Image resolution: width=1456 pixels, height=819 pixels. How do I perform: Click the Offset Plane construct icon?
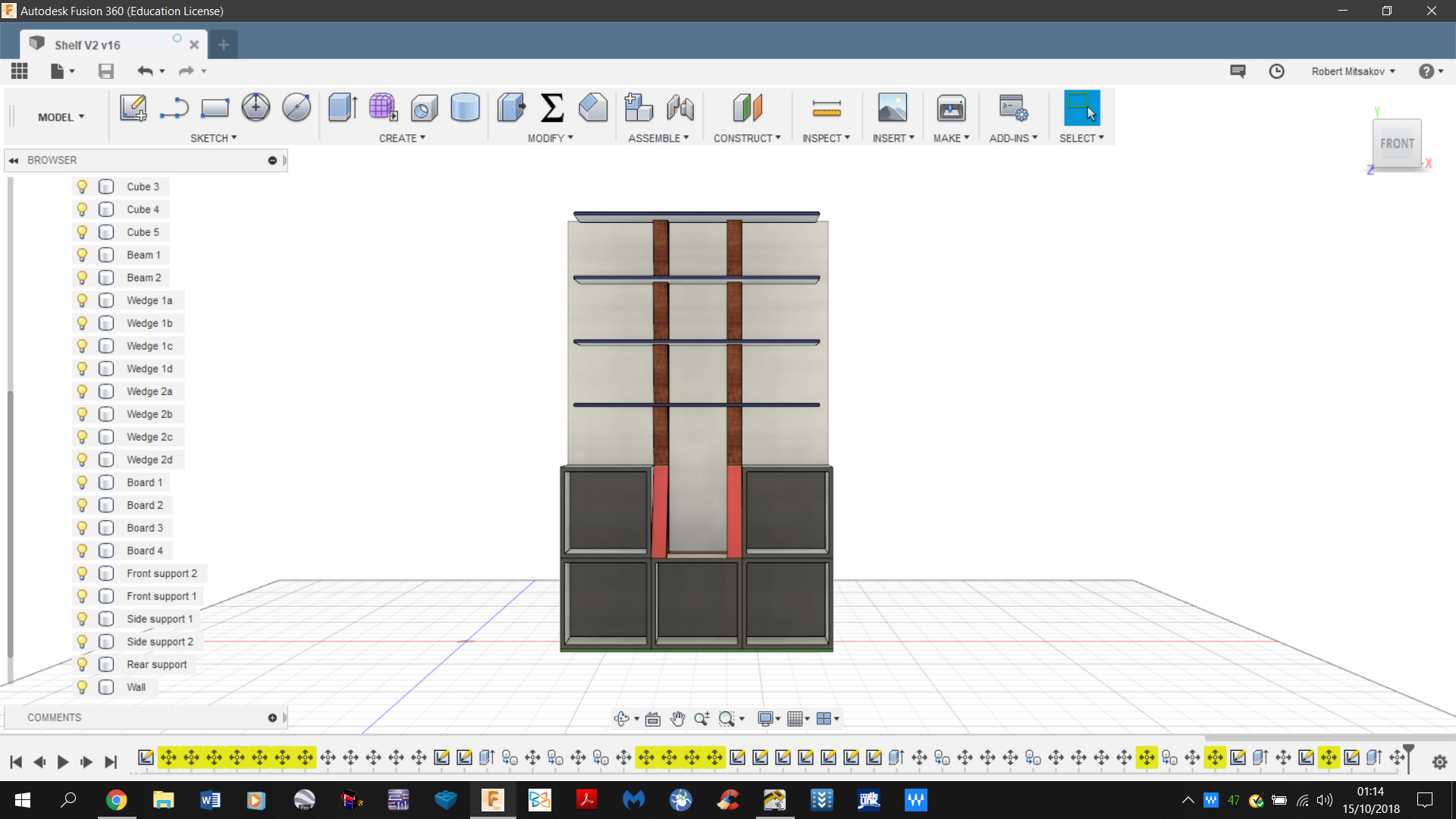[x=747, y=108]
